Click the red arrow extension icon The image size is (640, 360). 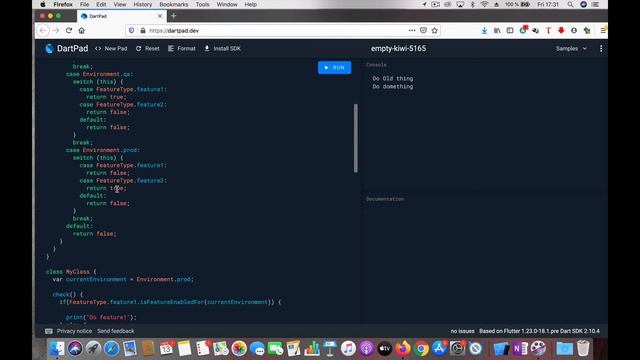click(561, 31)
